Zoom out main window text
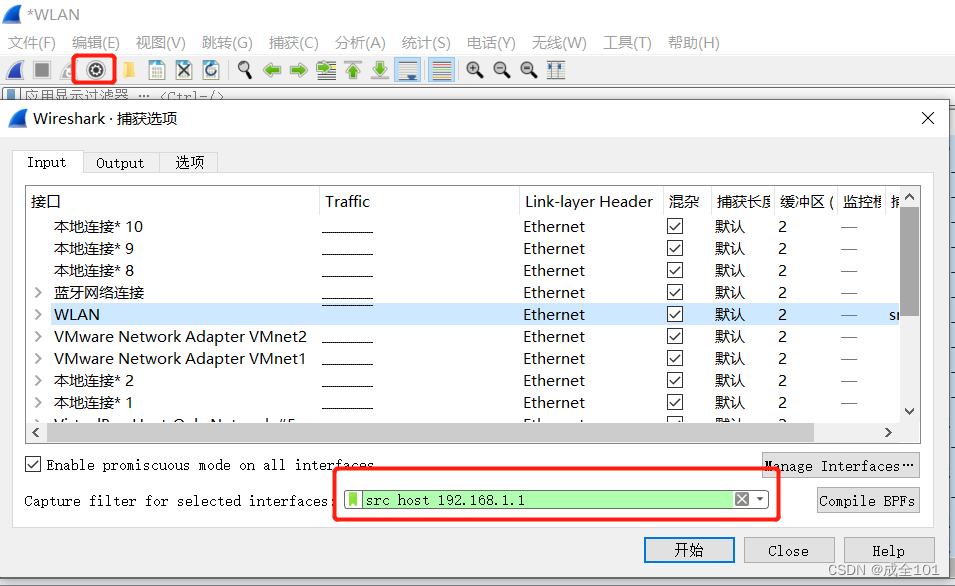Viewport: 955px width, 586px height. click(x=501, y=70)
